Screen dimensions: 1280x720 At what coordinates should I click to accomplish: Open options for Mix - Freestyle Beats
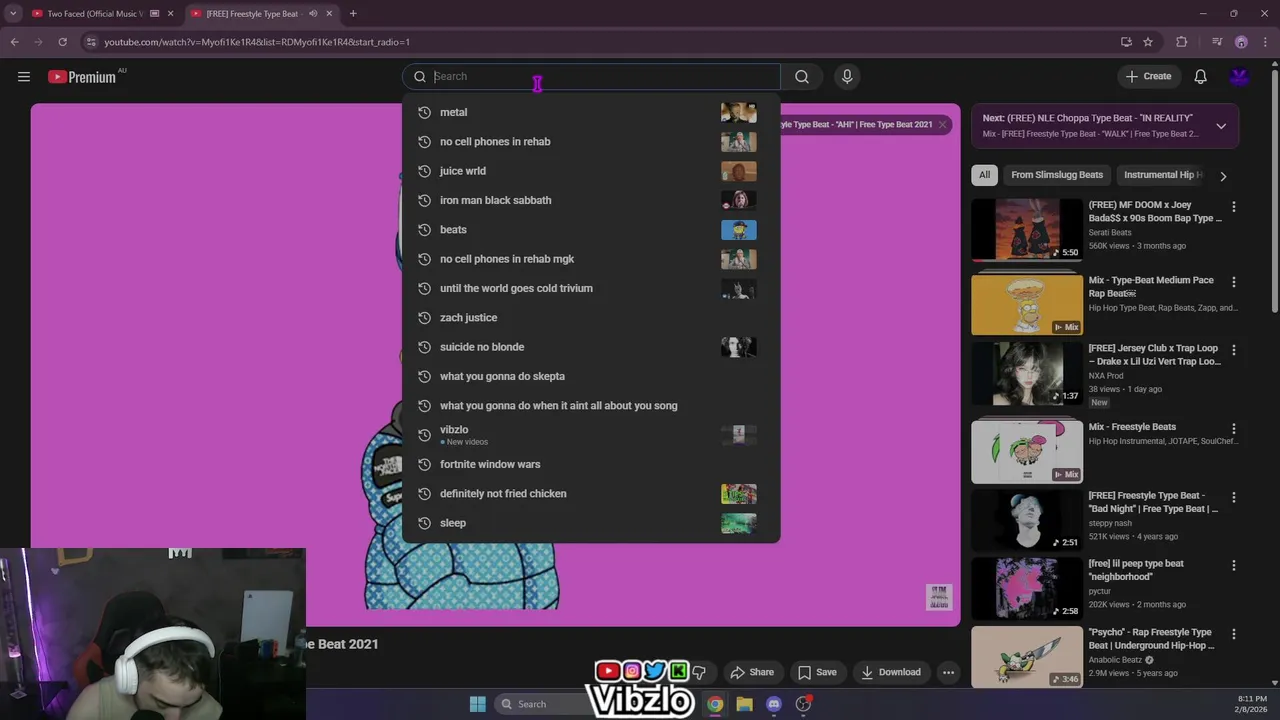pos(1234,429)
